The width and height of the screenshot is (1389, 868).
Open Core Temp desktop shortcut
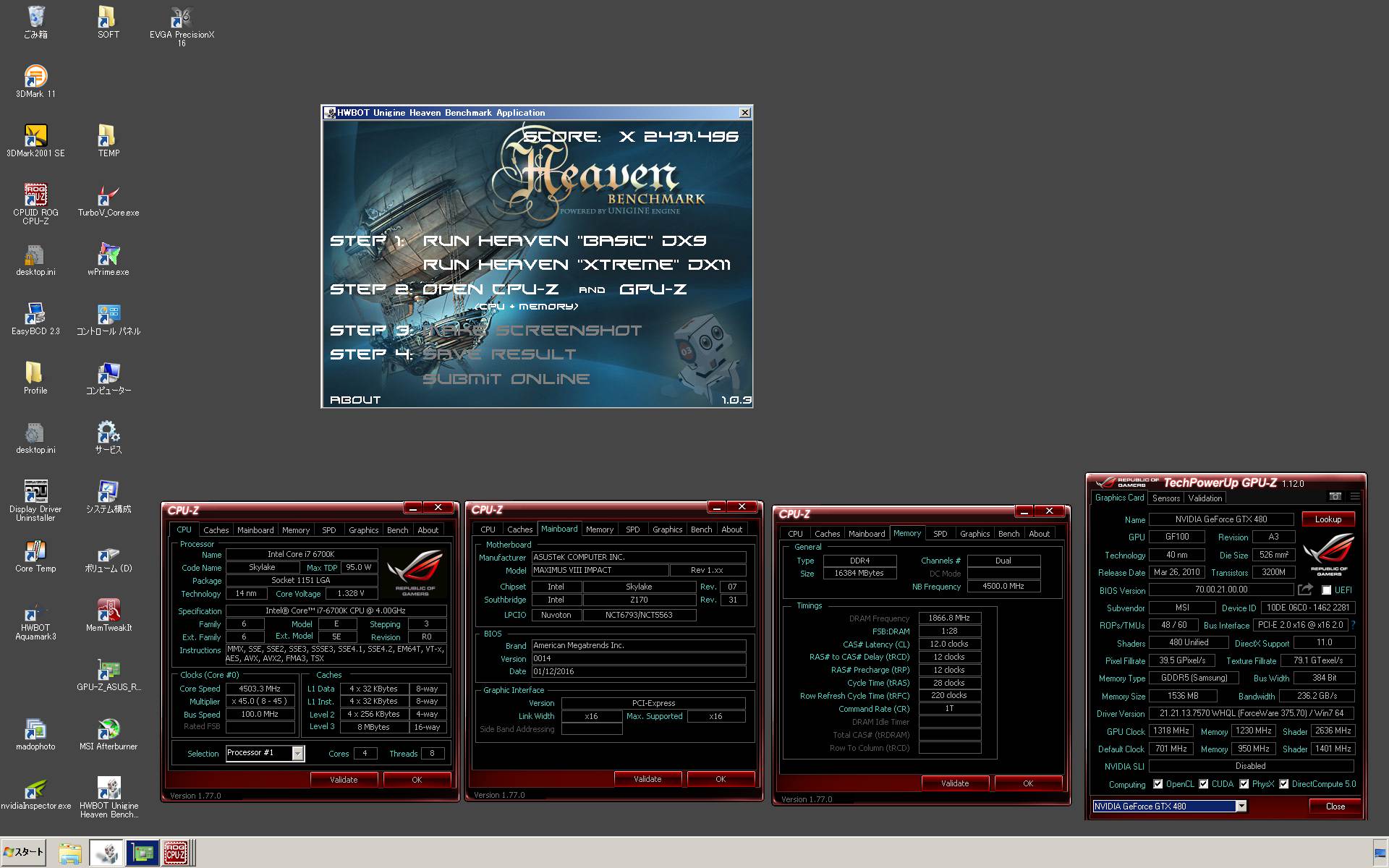(x=35, y=556)
